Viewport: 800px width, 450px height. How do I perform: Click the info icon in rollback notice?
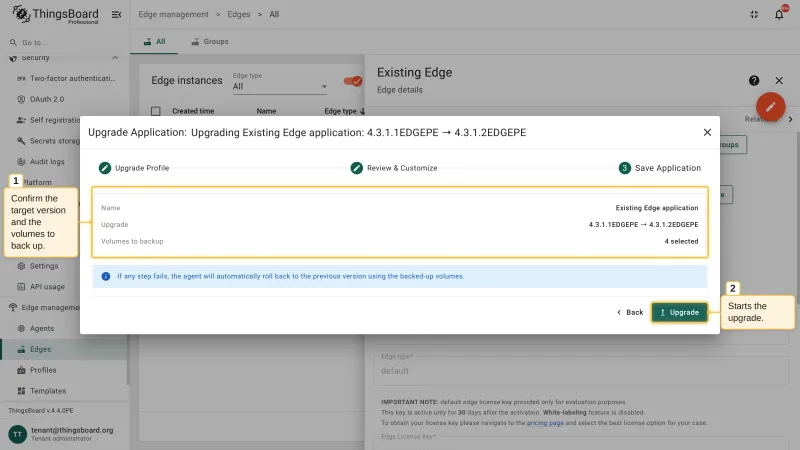tap(106, 276)
